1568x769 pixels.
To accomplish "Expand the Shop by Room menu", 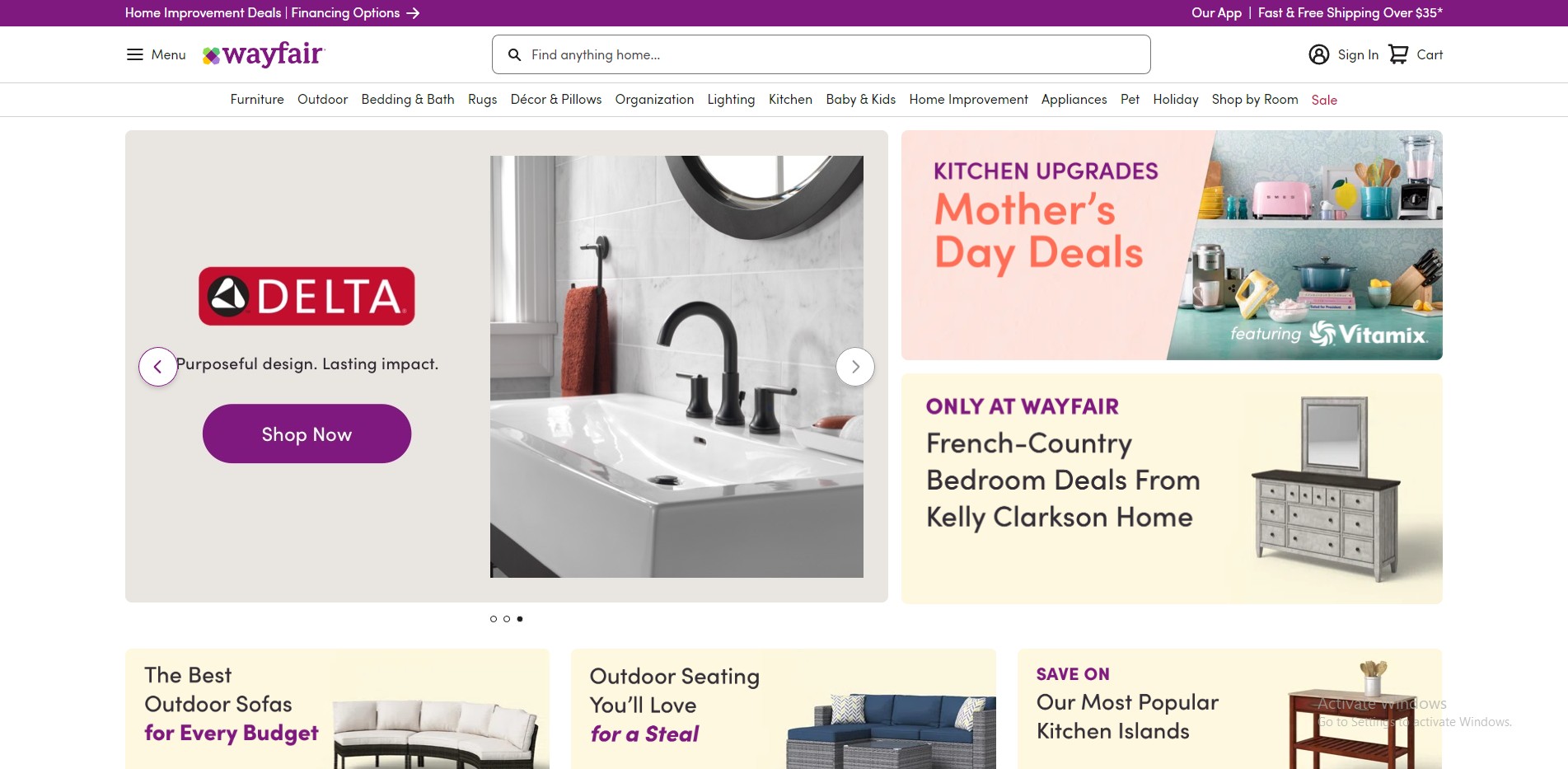I will pyautogui.click(x=1255, y=100).
